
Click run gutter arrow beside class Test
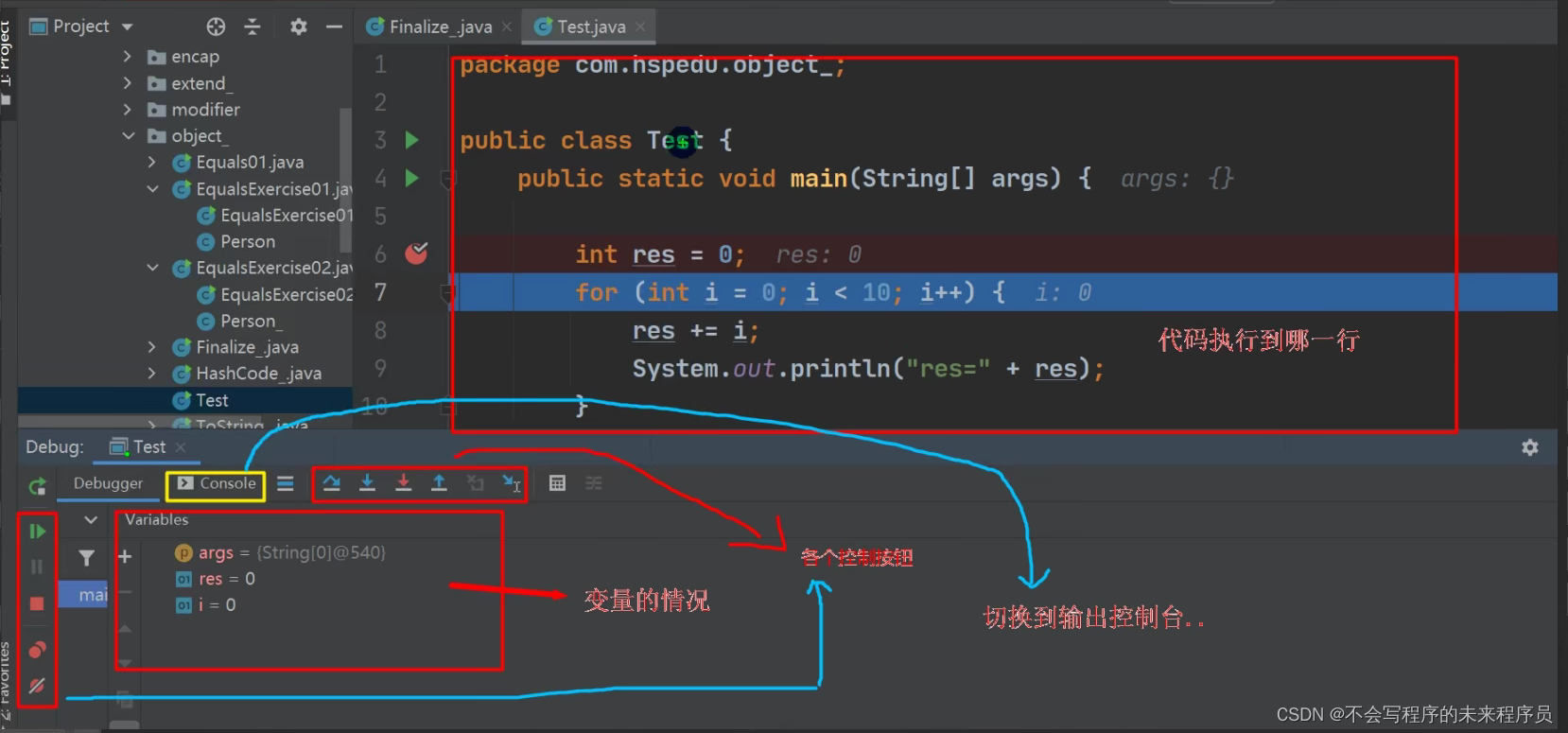(x=411, y=140)
